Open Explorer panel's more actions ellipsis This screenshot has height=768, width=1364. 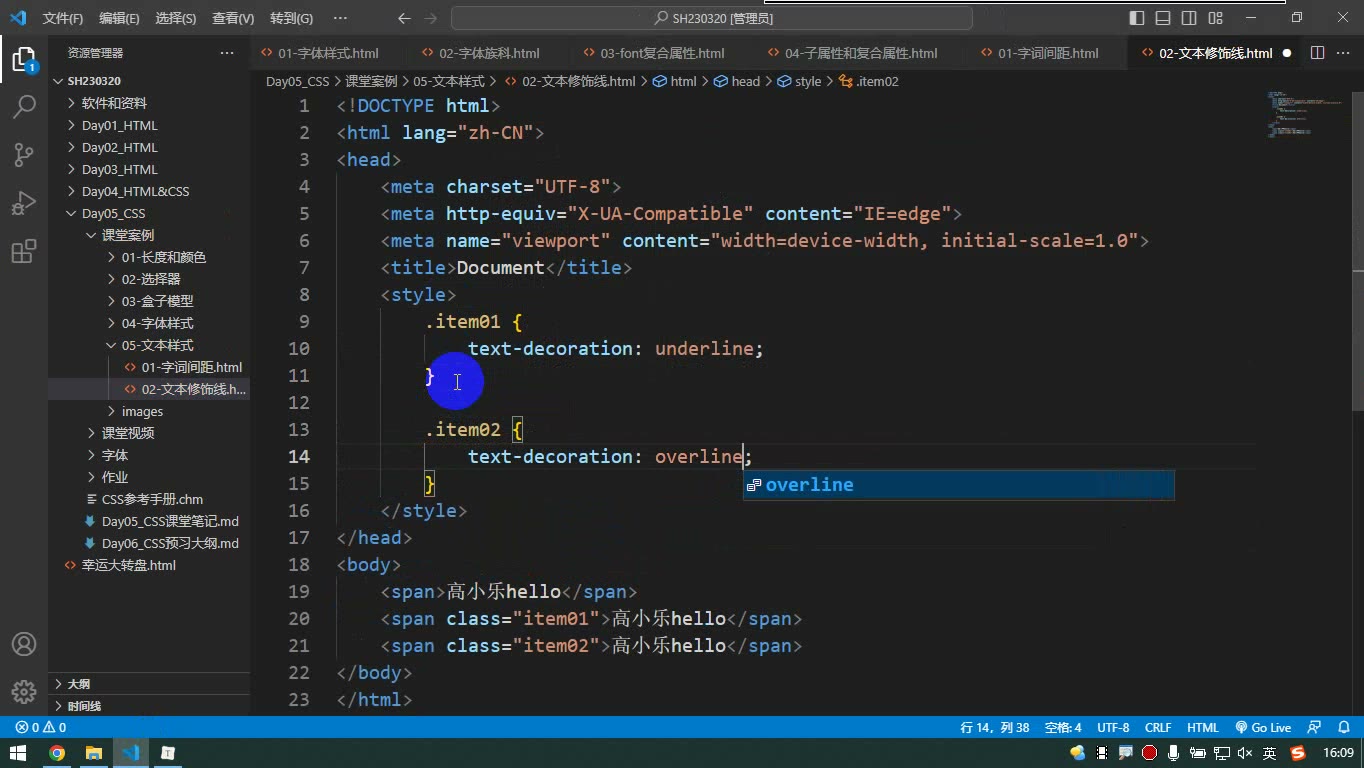click(x=227, y=53)
